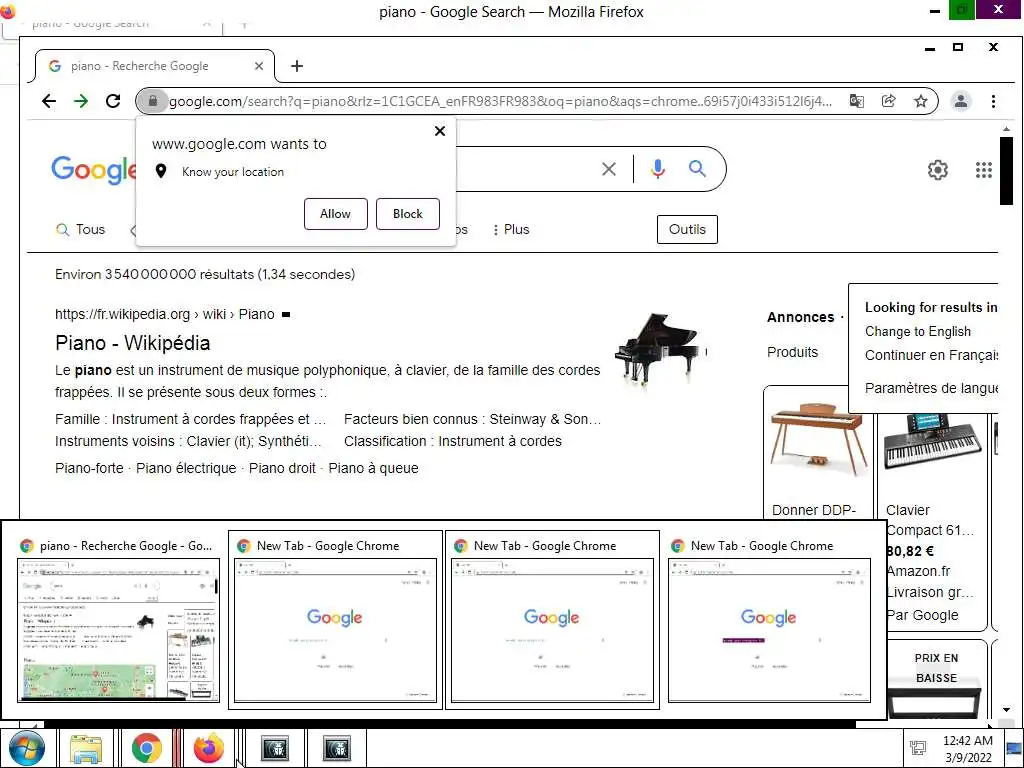
Task: Allow Google to know your location
Action: click(336, 214)
